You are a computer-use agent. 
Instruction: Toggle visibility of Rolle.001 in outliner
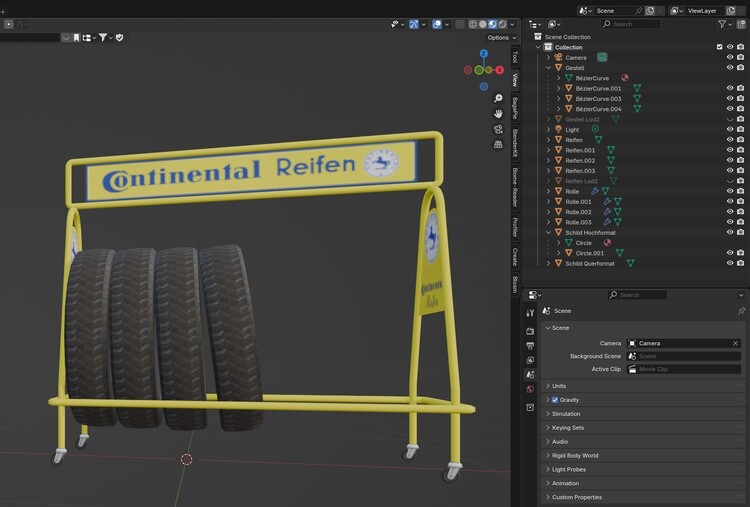(x=729, y=201)
